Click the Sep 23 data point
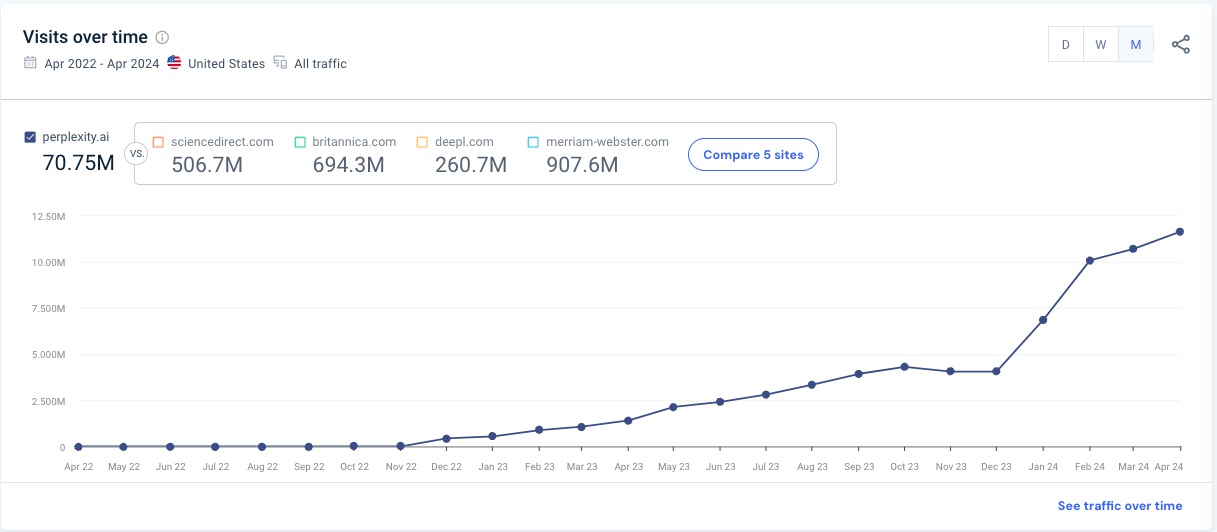Image resolution: width=1217 pixels, height=532 pixels. (859, 374)
